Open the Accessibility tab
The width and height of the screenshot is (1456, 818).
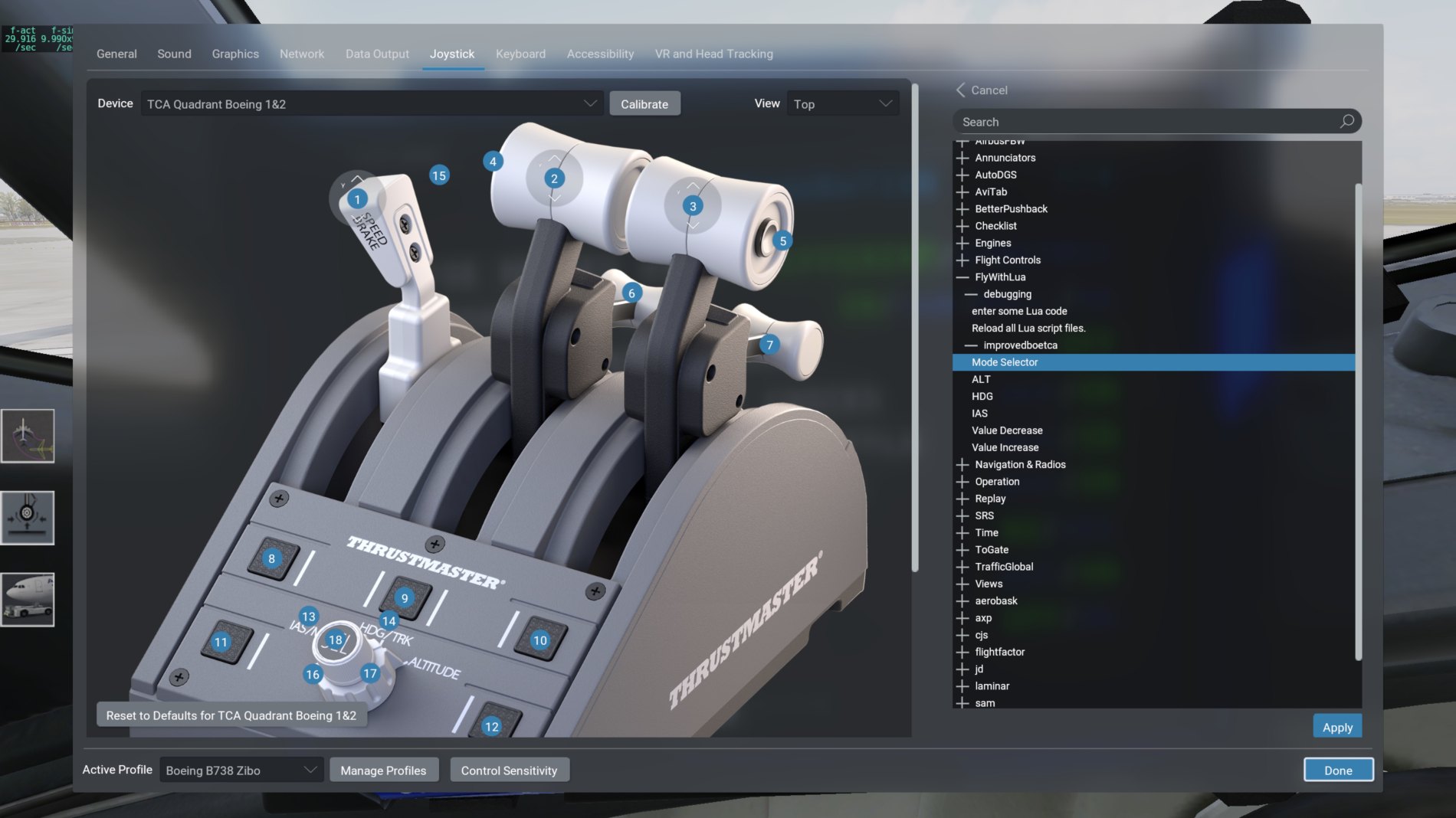coord(600,54)
